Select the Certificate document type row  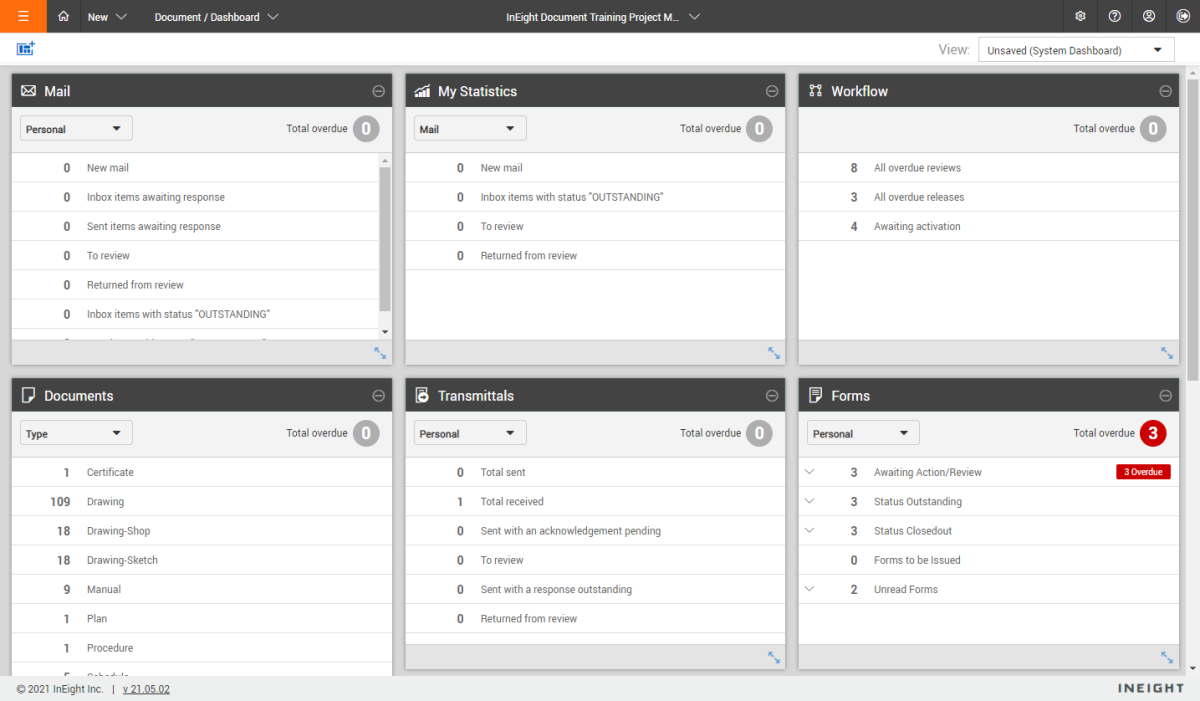tap(202, 472)
